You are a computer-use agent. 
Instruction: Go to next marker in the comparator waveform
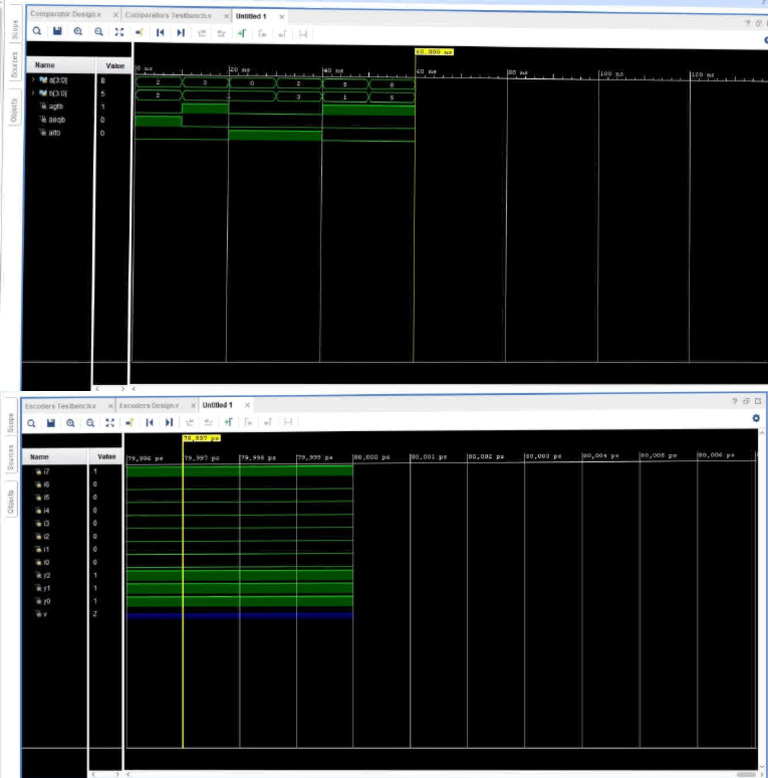(282, 34)
